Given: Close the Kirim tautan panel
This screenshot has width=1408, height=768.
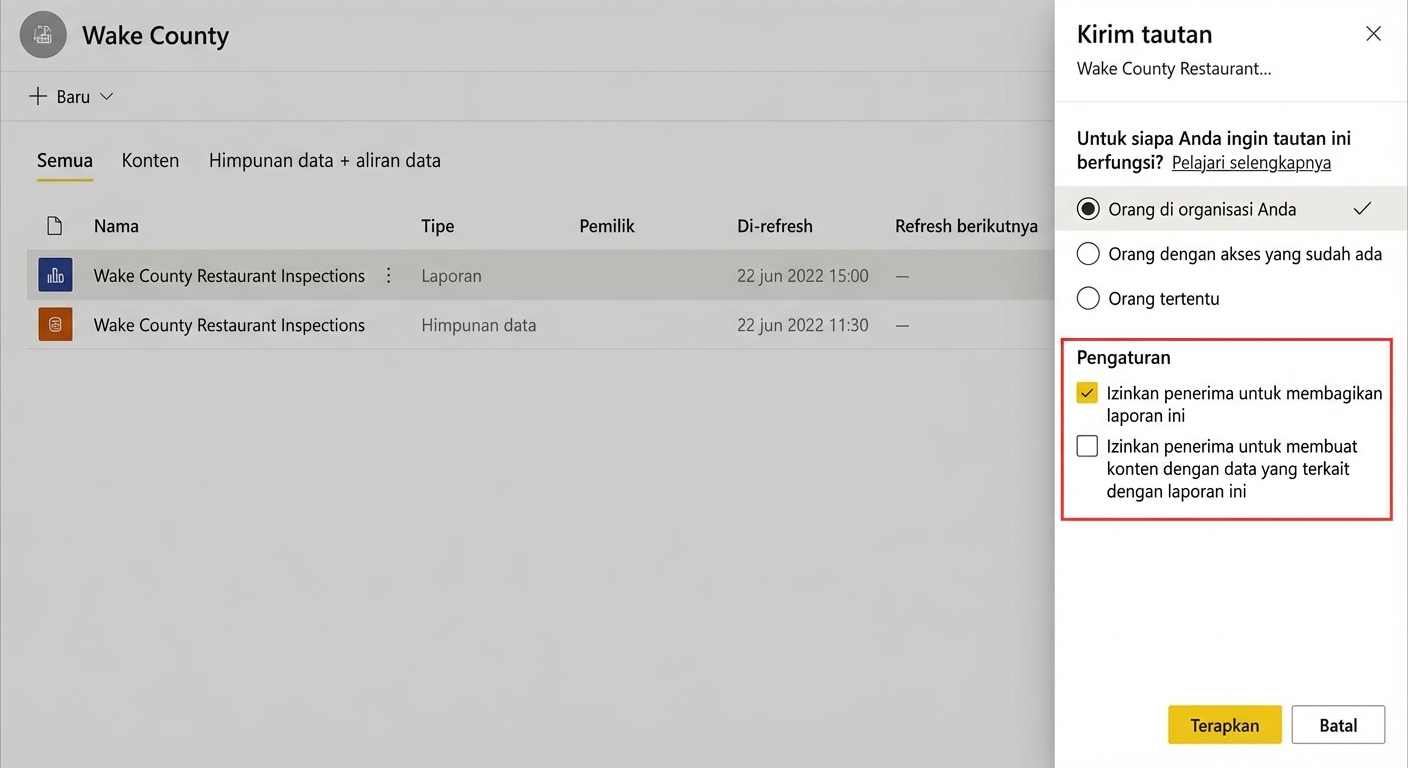Looking at the screenshot, I should (x=1373, y=34).
